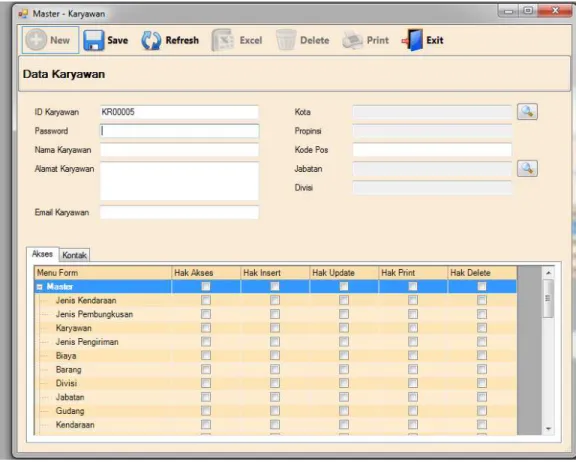Click the Delete trash bin icon
The image size is (576, 462).
286,40
